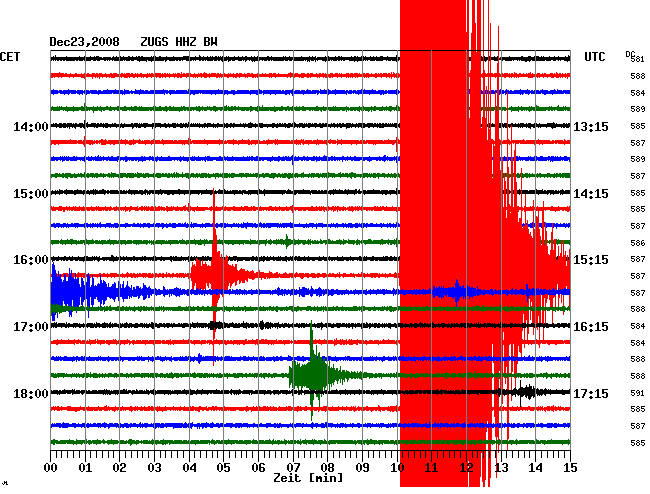Click the DC value 581
Image resolution: width=650 pixels, height=494 pixels.
638,60
